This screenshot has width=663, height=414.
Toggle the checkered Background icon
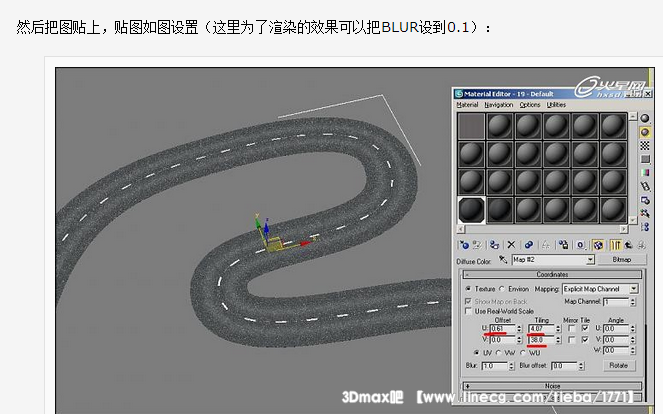(x=645, y=145)
